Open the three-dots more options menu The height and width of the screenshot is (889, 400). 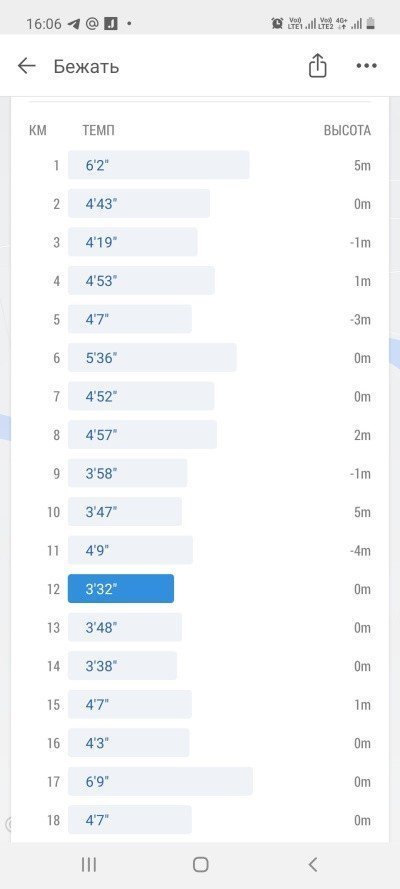[x=367, y=66]
